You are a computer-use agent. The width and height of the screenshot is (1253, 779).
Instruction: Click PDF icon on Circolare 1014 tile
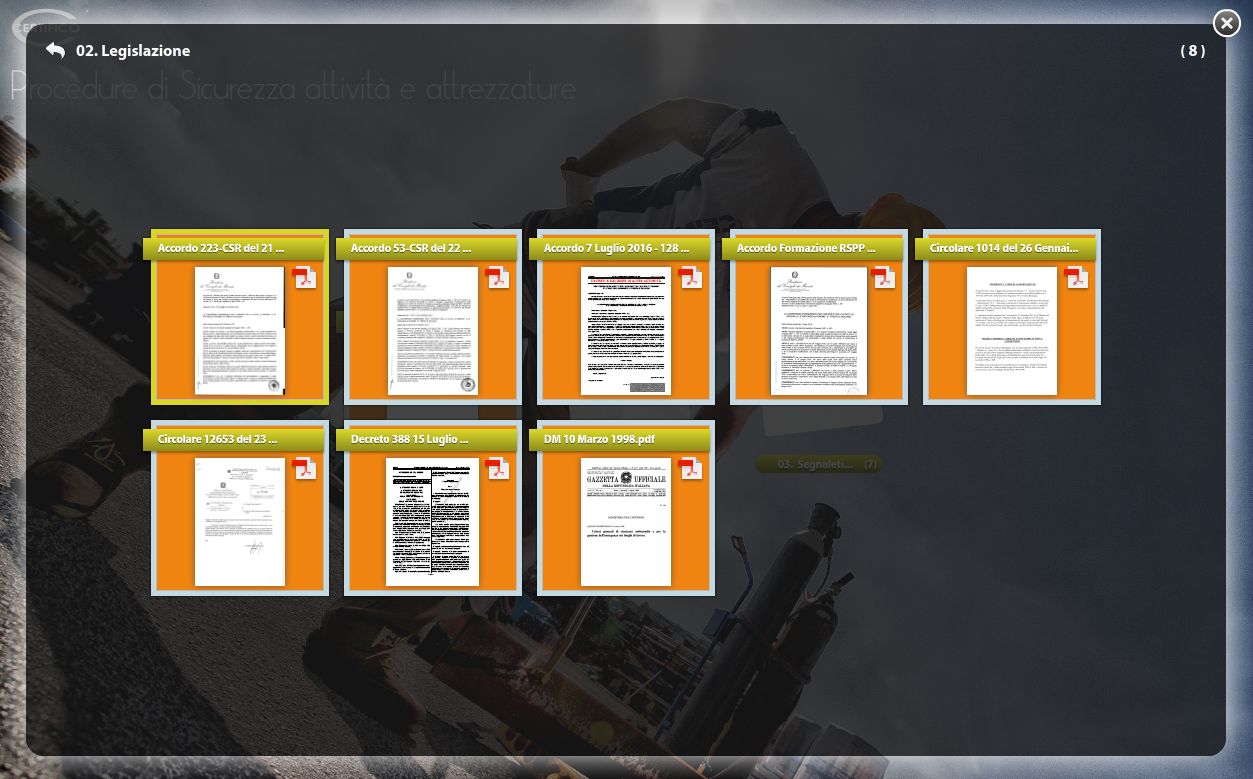(x=1077, y=278)
